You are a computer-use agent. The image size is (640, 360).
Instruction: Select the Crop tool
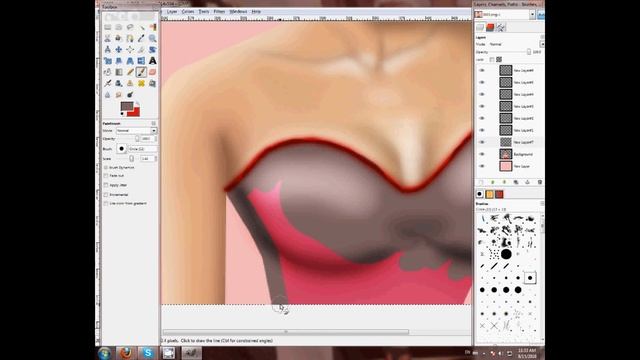pyautogui.click(x=141, y=49)
